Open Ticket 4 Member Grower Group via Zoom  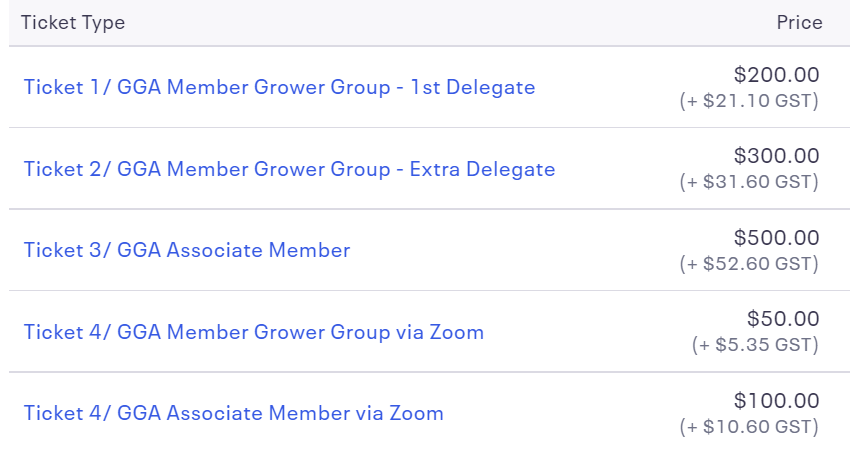pos(253,332)
